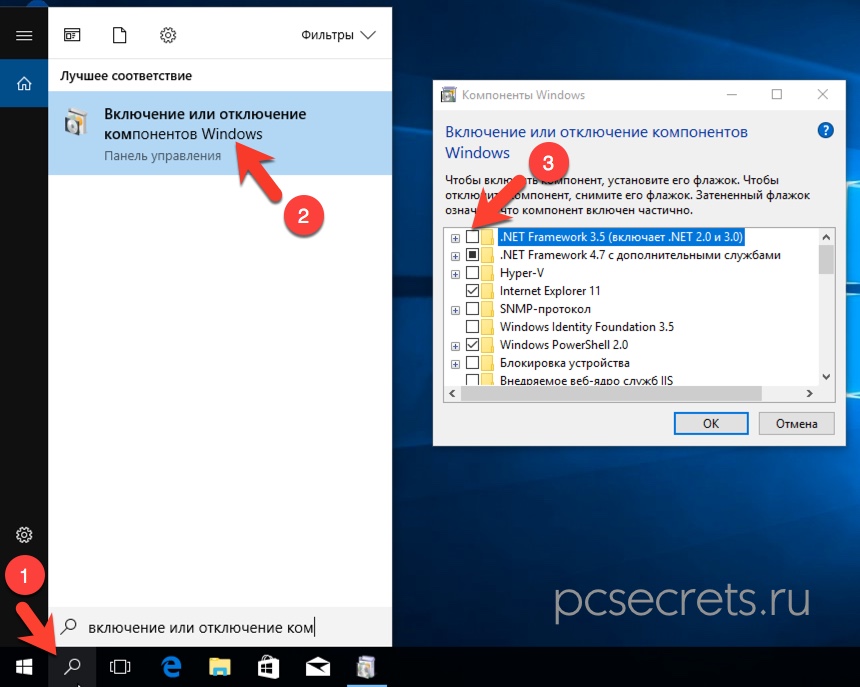This screenshot has width=860, height=687.
Task: Click the Отмена button
Action: [796, 423]
